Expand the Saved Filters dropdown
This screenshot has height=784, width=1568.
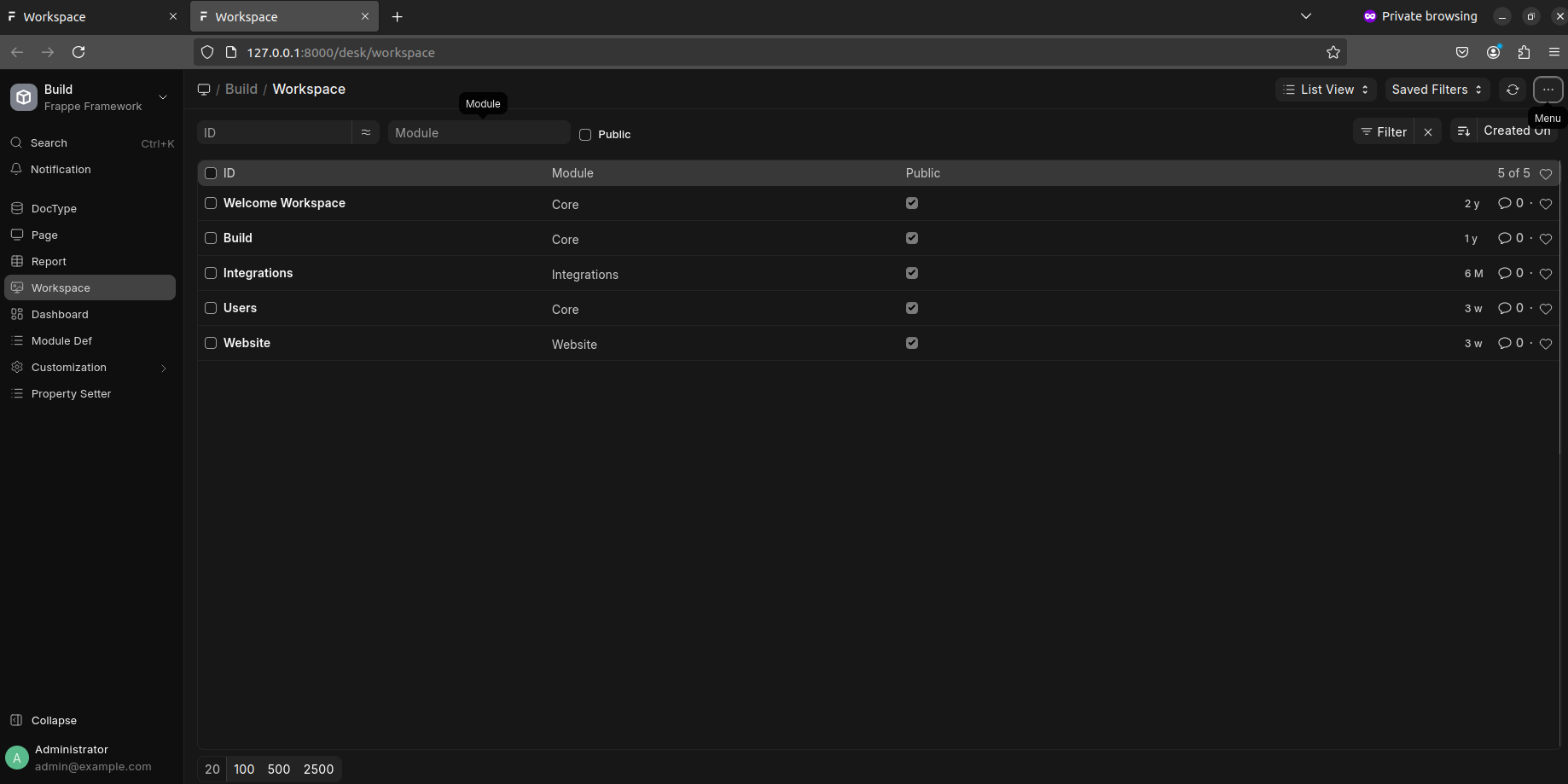pos(1436,90)
